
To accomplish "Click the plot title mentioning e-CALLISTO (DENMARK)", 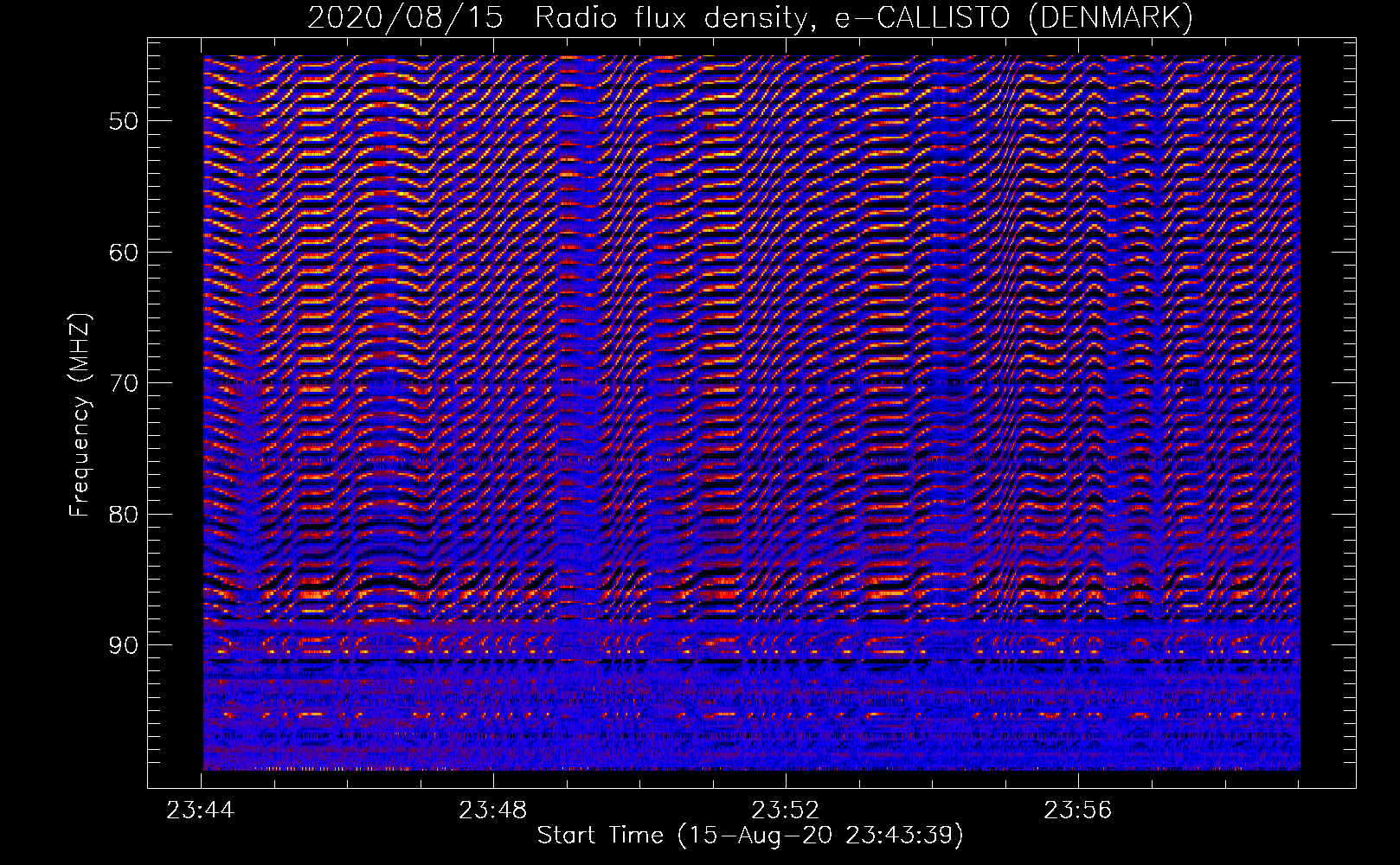I will (x=750, y=18).
